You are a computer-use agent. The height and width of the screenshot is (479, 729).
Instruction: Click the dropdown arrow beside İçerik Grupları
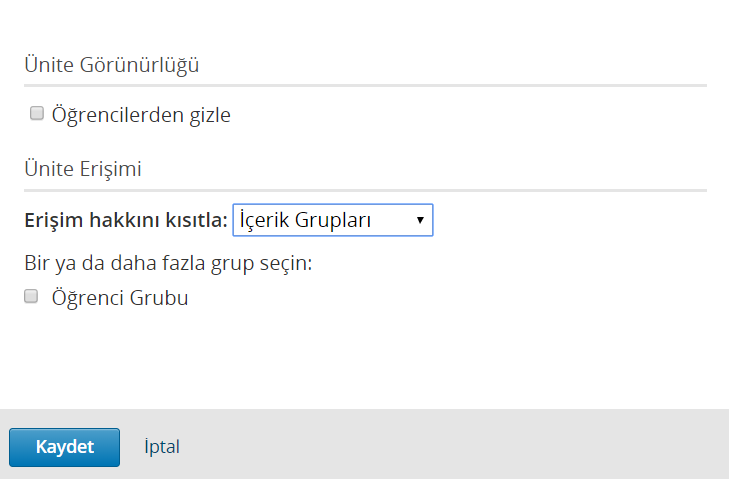(420, 220)
